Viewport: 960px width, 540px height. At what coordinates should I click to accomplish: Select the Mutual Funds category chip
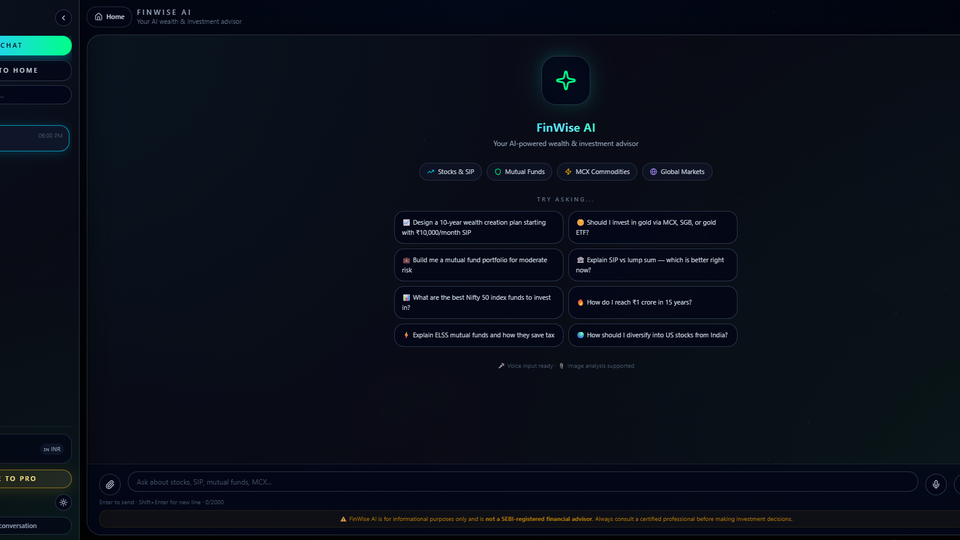518,172
